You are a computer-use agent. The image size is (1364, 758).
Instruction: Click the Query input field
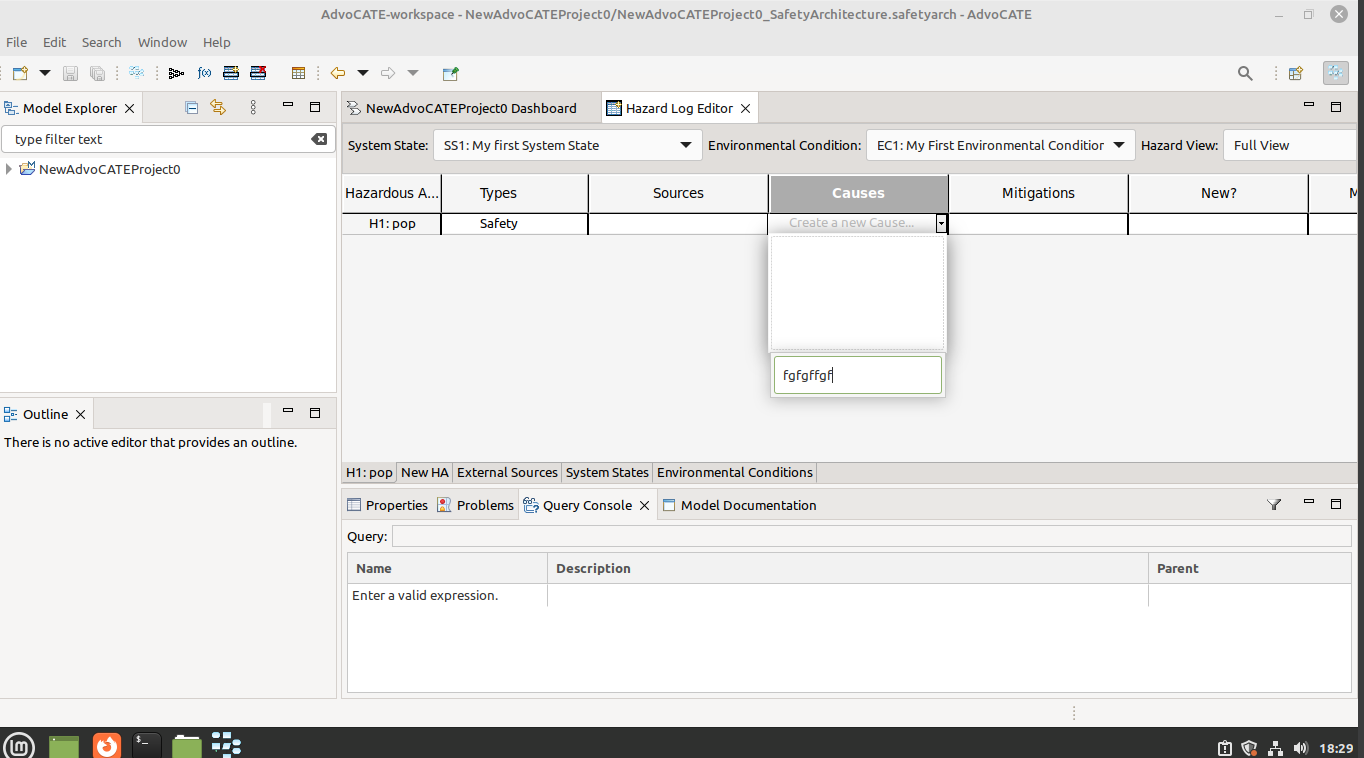(x=872, y=536)
